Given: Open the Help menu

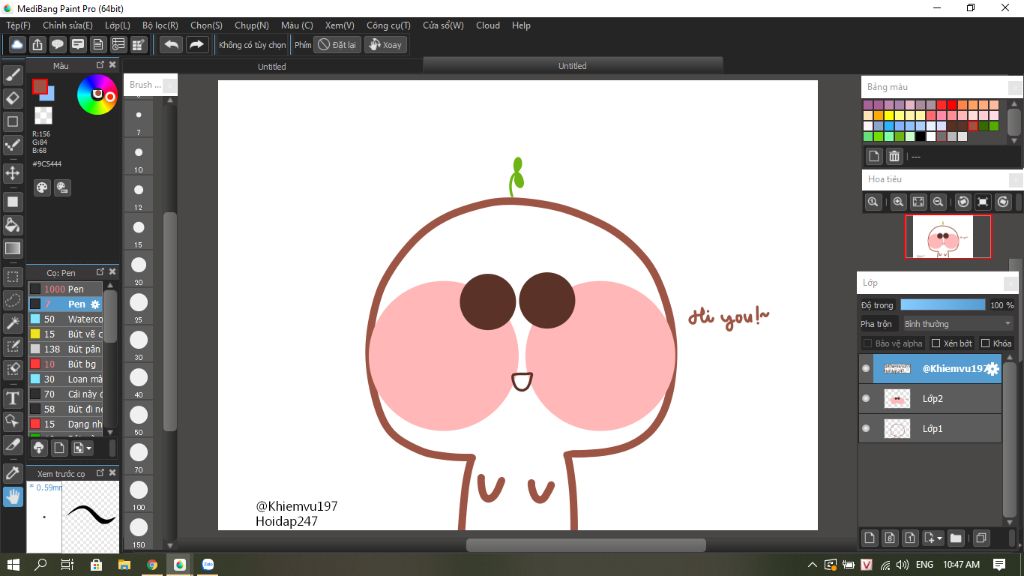Looking at the screenshot, I should pyautogui.click(x=521, y=25).
